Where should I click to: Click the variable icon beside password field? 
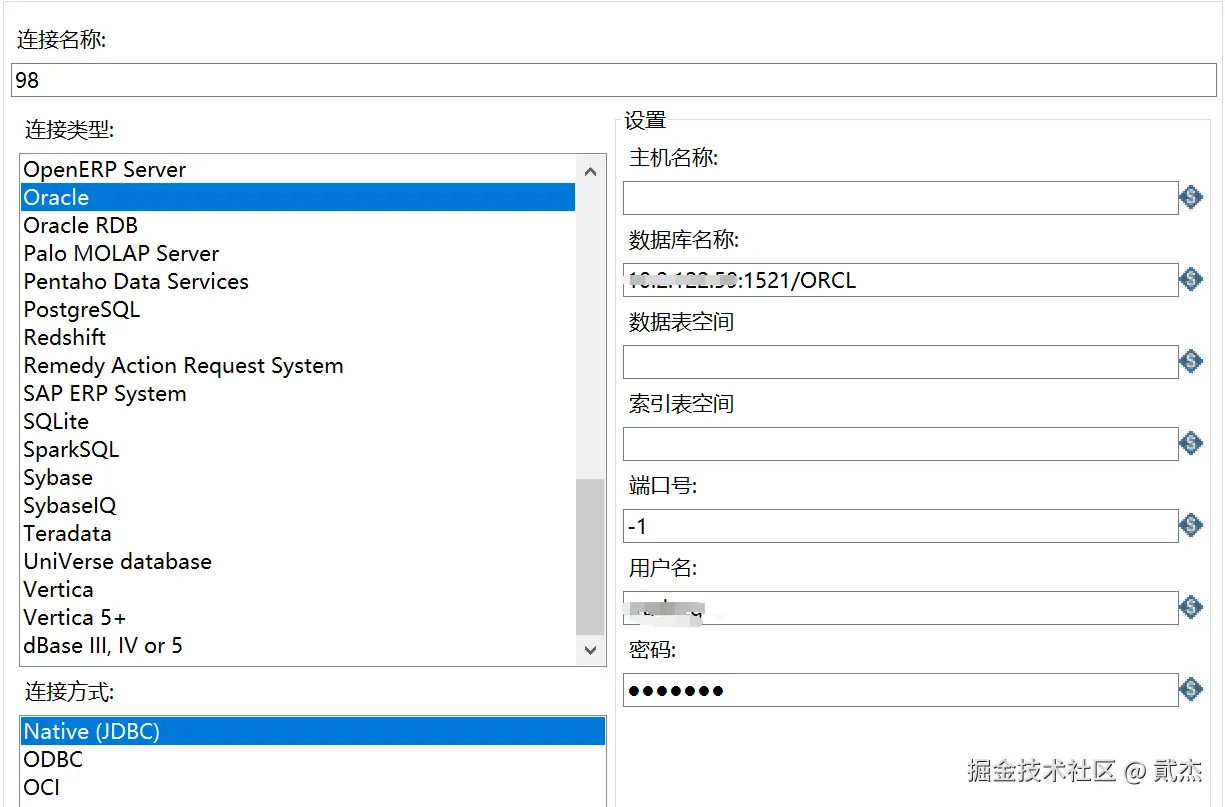click(1191, 689)
